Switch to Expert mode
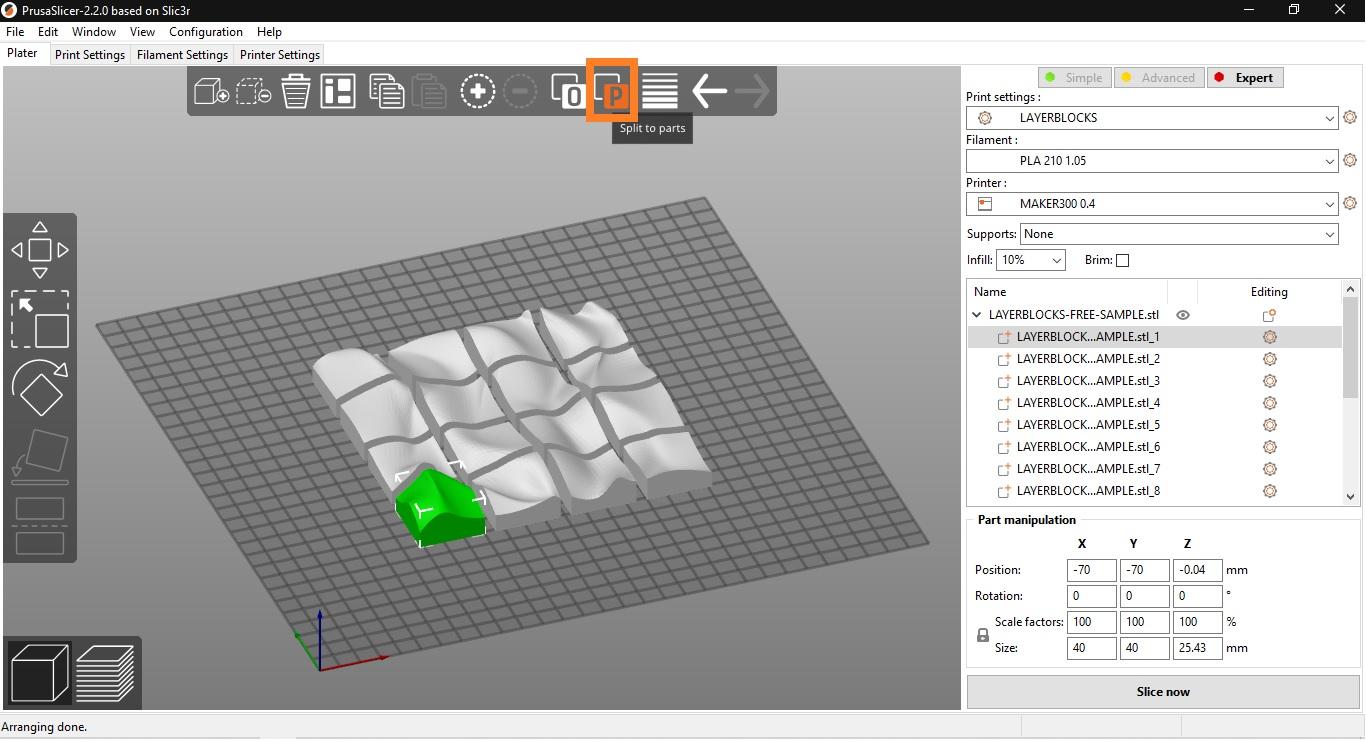 click(x=1244, y=78)
